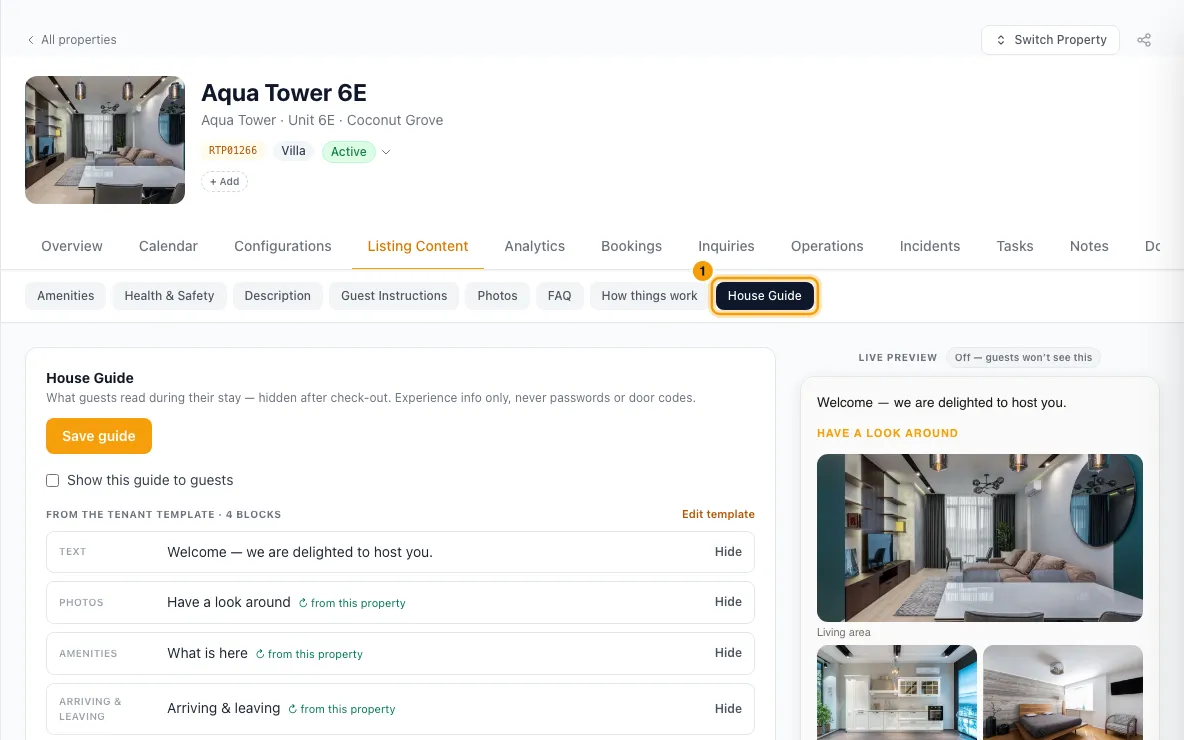Click the Save guide button

click(x=99, y=436)
